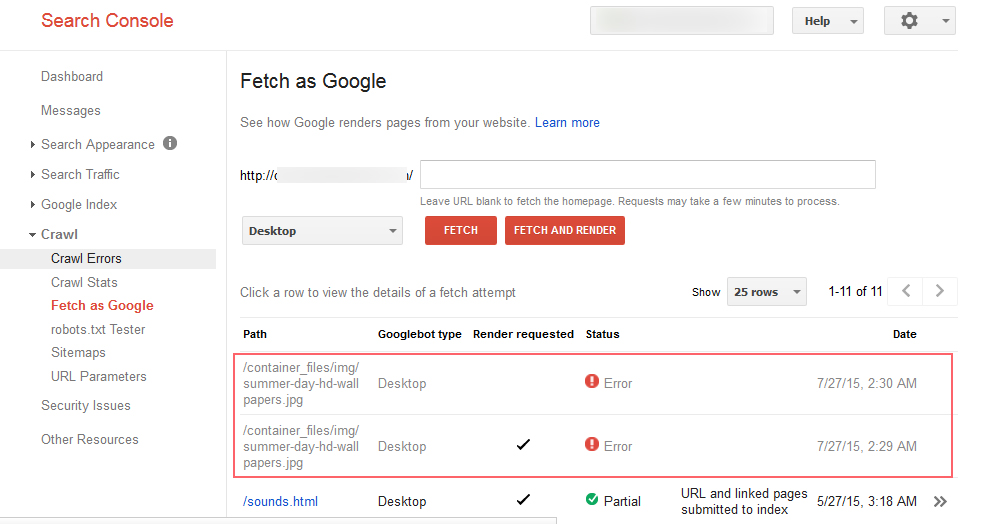
Task: Open the /sounds.html path link
Action: 280,501
